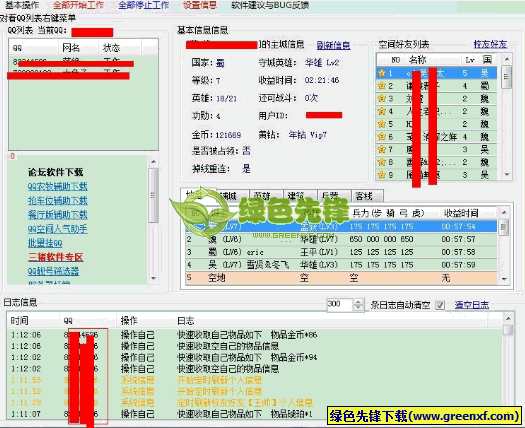The width and height of the screenshot is (525, 428).
Task: Click 状态 column header in QQ list
Action: coord(120,48)
